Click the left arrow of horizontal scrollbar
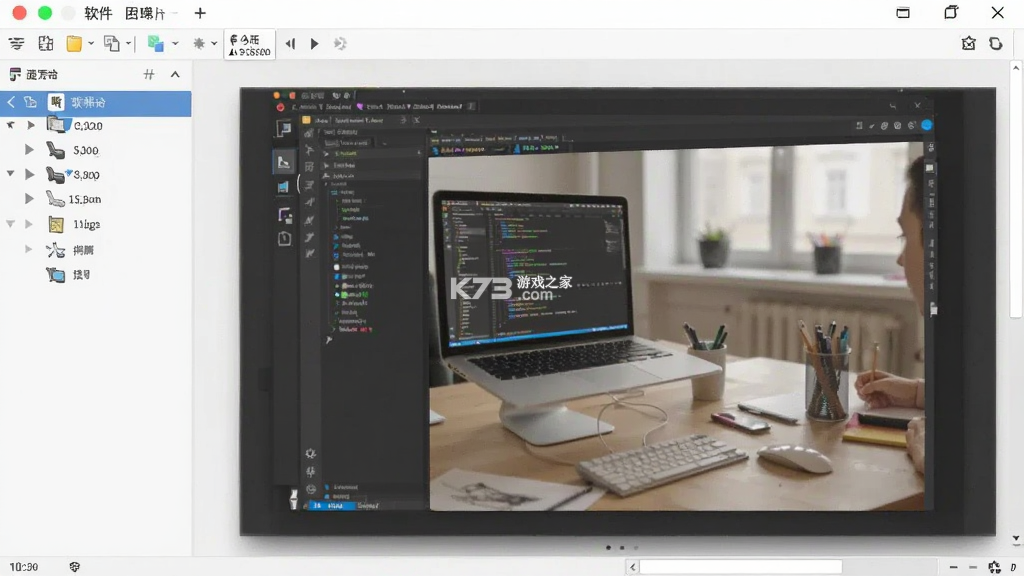This screenshot has width=1024, height=576. click(x=632, y=567)
